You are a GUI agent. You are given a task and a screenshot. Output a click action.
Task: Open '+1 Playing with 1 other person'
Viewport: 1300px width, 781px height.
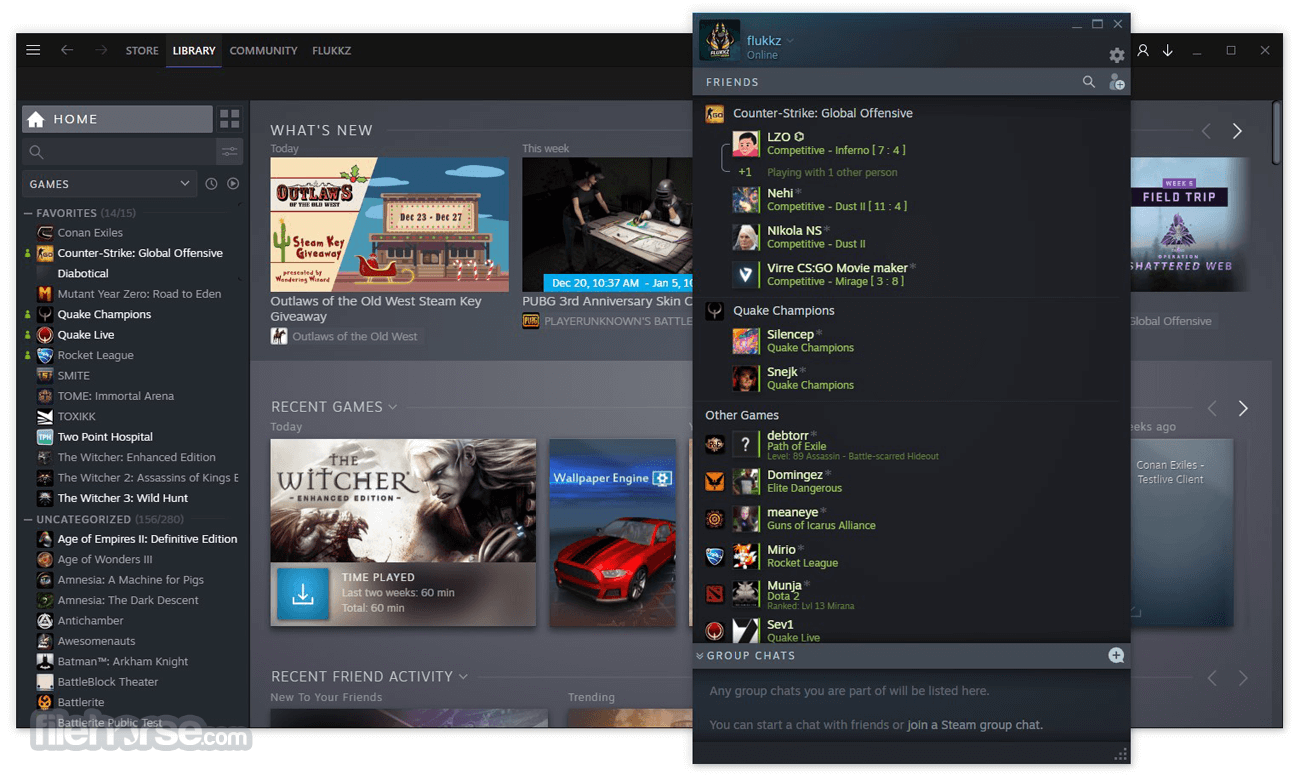(818, 172)
